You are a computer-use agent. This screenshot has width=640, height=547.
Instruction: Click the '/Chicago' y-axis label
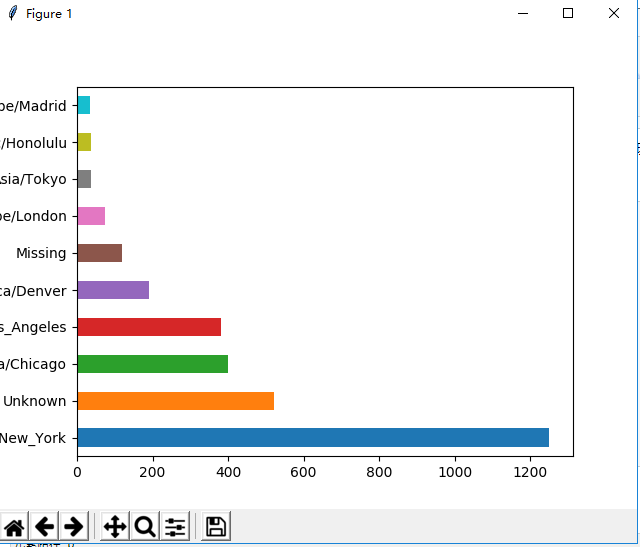[x=35, y=364]
